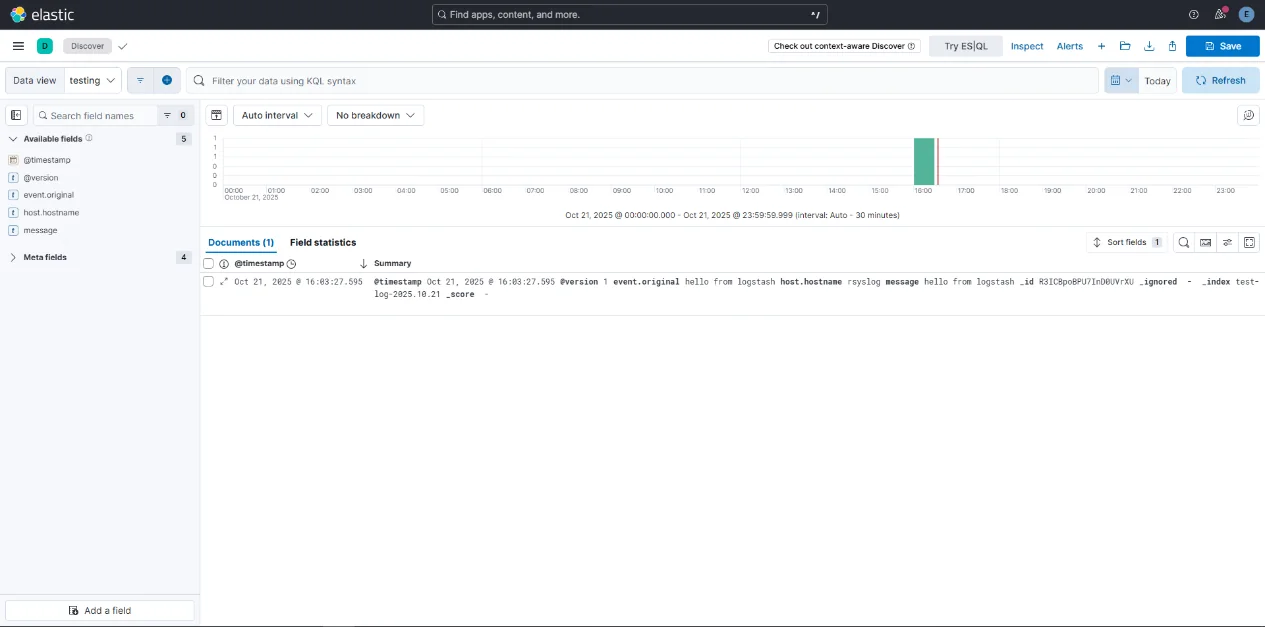This screenshot has height=627, width=1265.
Task: Click the Meta fields count badge 4
Action: coord(183,257)
